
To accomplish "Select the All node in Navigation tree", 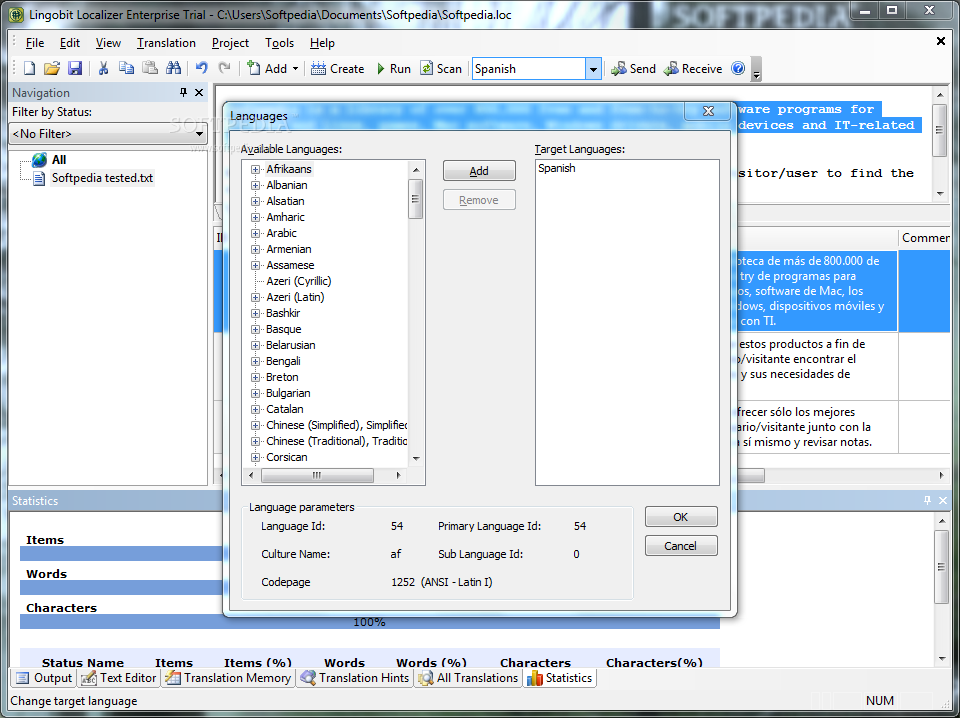I will pos(59,160).
